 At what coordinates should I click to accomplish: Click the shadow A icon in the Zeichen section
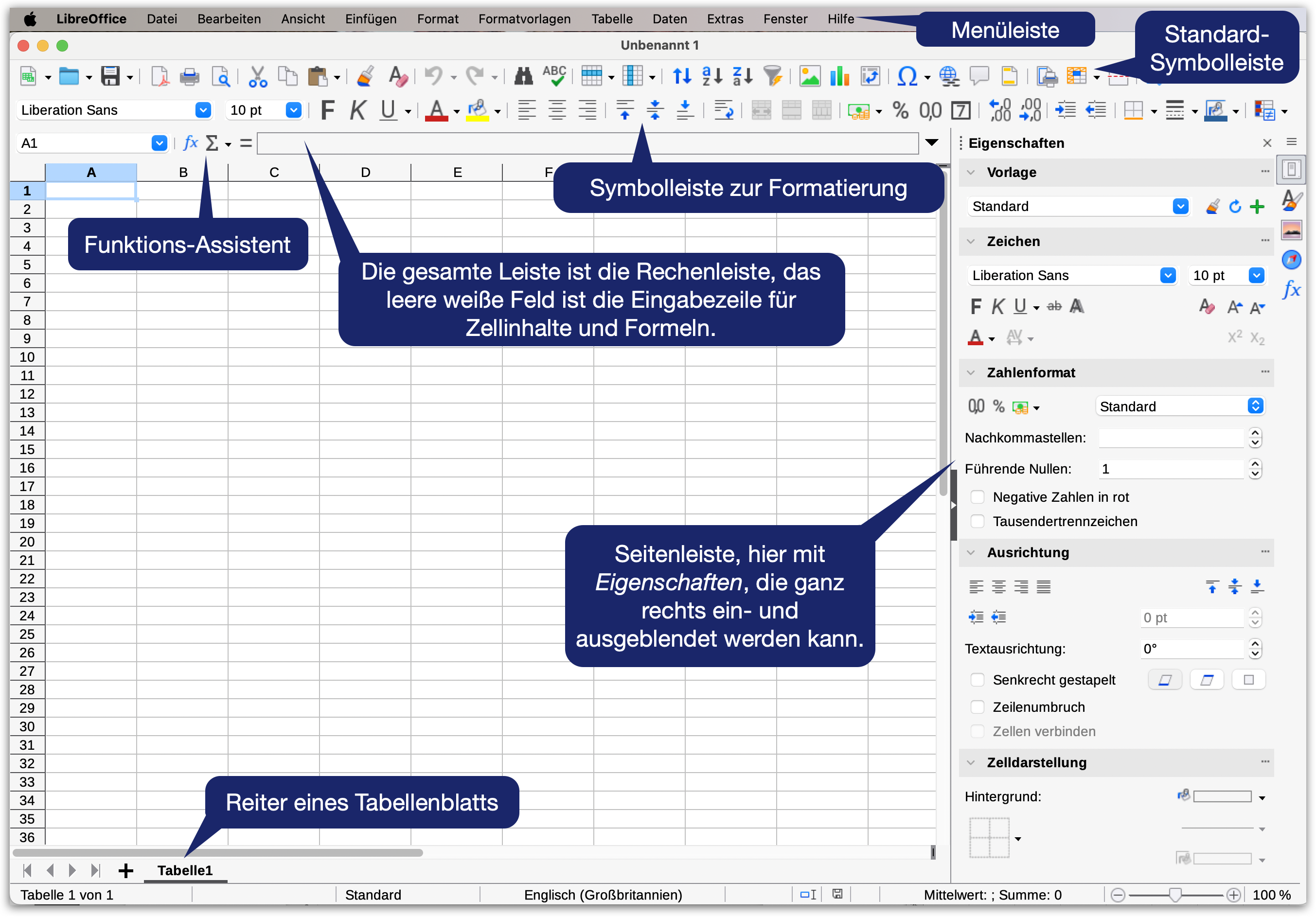[1076, 307]
